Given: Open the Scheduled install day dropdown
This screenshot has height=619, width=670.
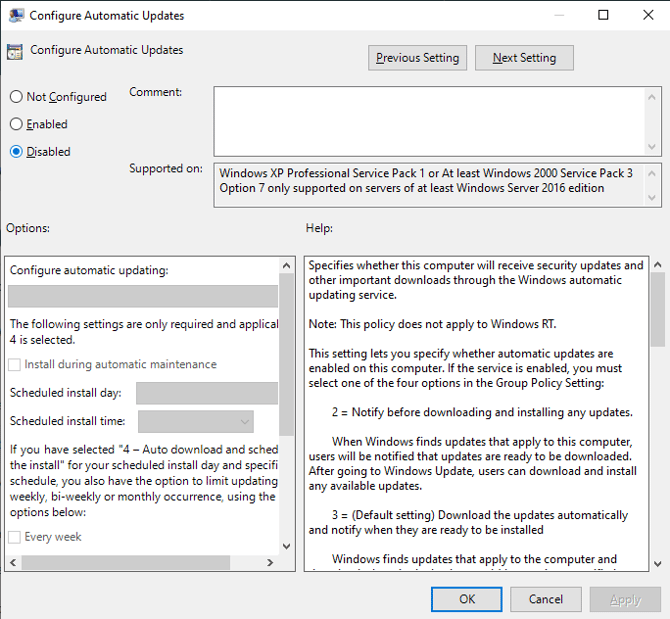Looking at the screenshot, I should coord(206,393).
